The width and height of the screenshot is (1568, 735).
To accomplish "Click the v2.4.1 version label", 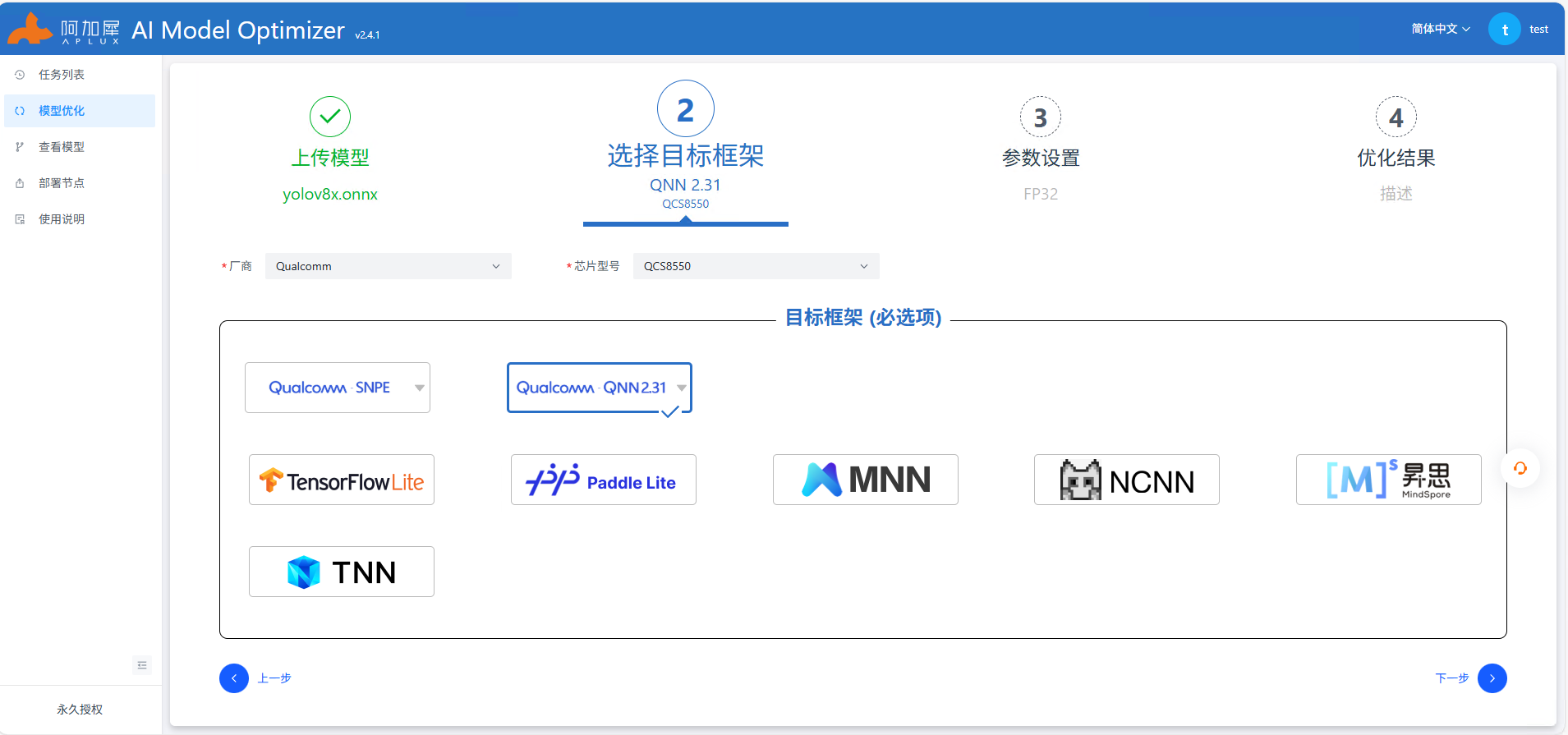I will (x=367, y=35).
